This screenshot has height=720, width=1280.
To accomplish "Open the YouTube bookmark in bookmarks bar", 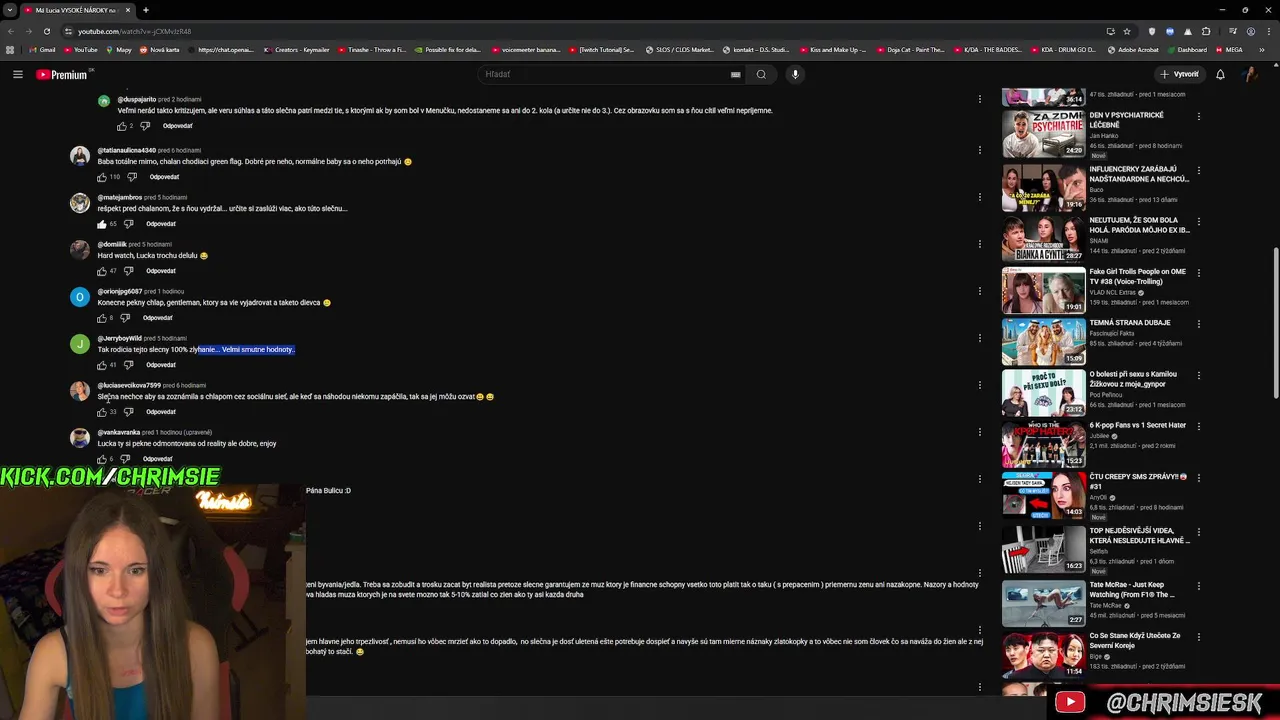I will (x=81, y=50).
